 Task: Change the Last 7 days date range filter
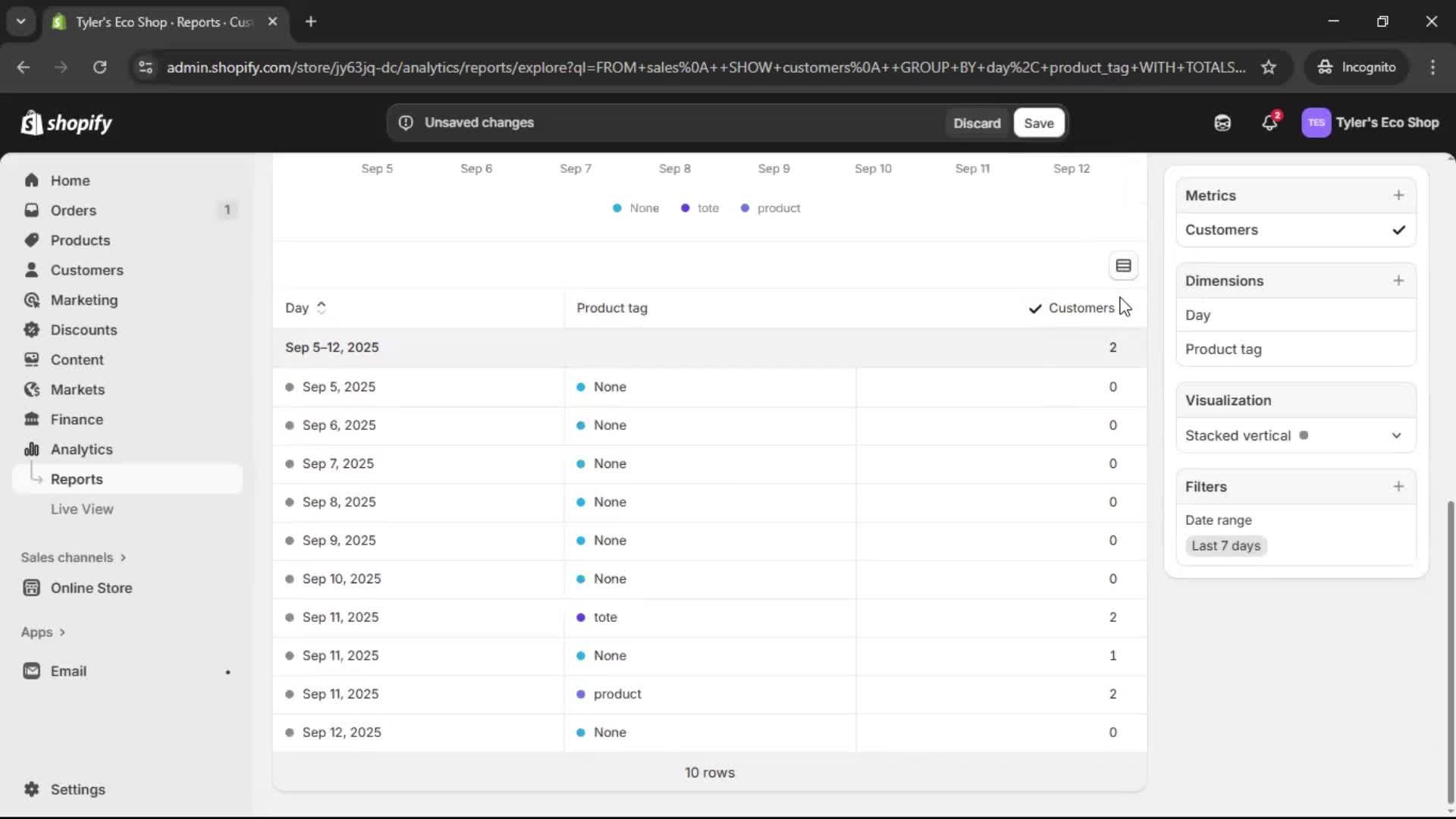[1225, 545]
